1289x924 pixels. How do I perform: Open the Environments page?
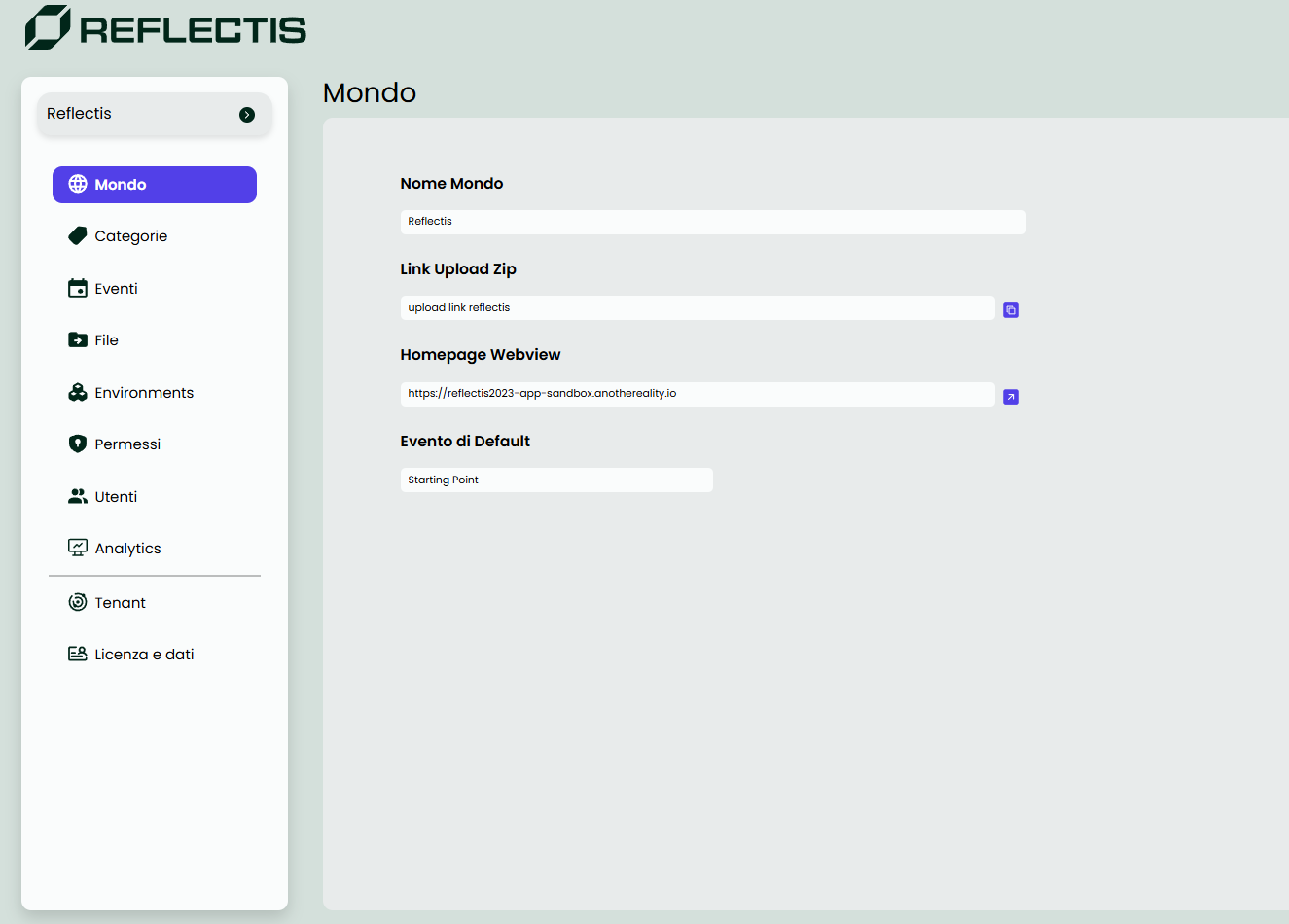(144, 393)
